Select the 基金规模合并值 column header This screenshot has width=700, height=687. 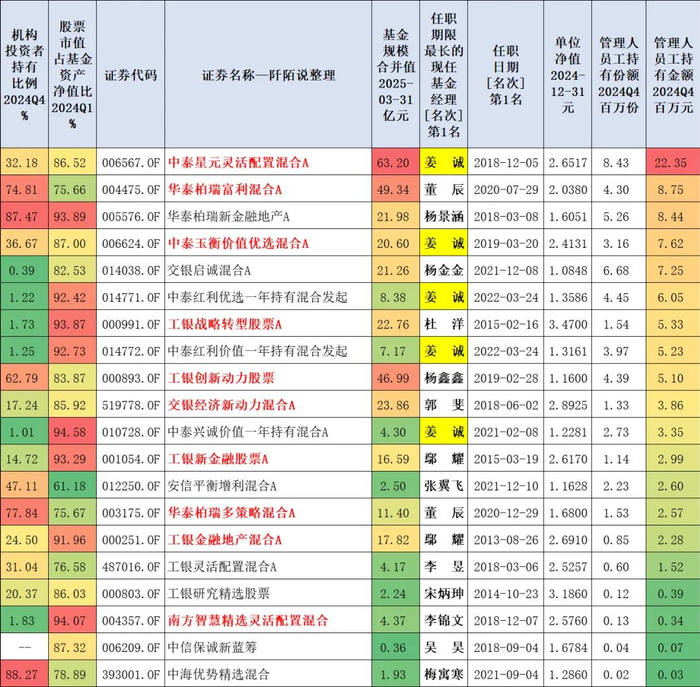pos(396,75)
